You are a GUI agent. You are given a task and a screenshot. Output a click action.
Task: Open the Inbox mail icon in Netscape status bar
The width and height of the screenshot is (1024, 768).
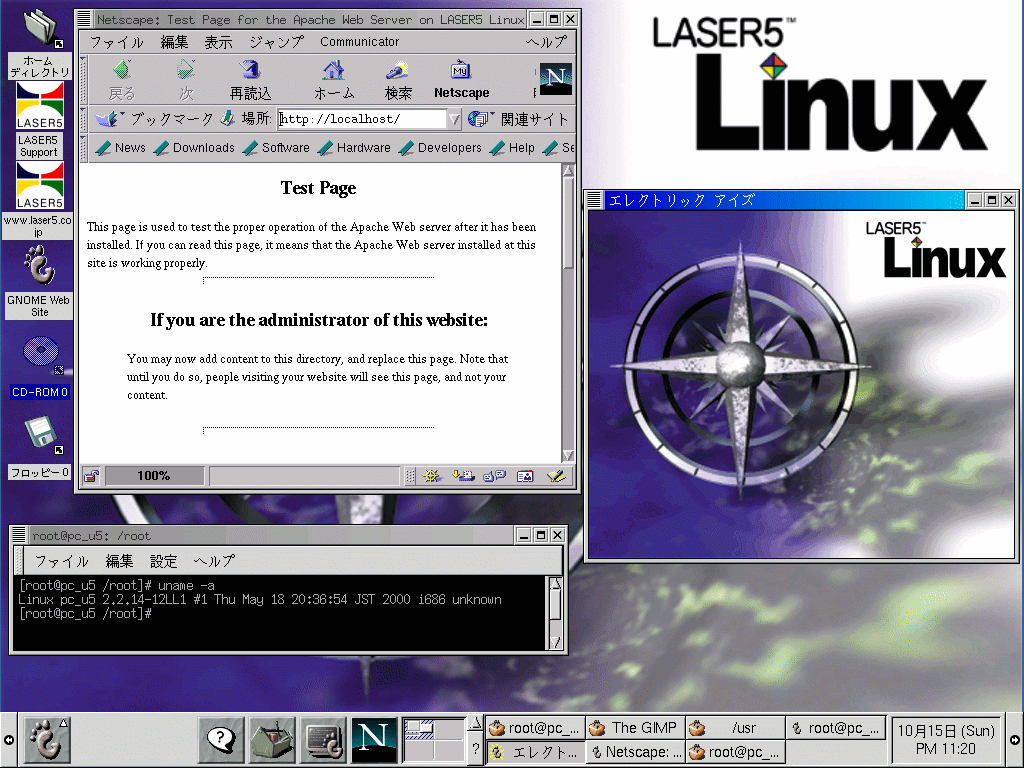click(463, 476)
